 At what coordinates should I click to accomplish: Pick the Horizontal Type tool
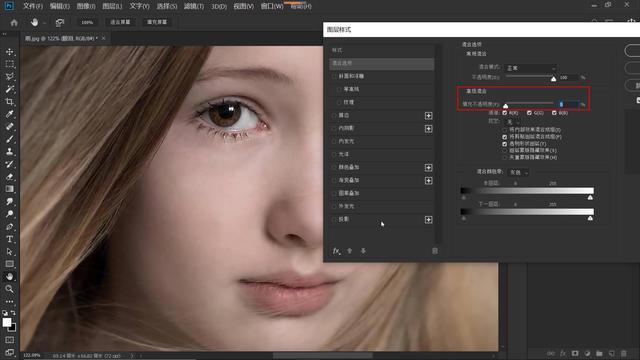click(x=9, y=239)
